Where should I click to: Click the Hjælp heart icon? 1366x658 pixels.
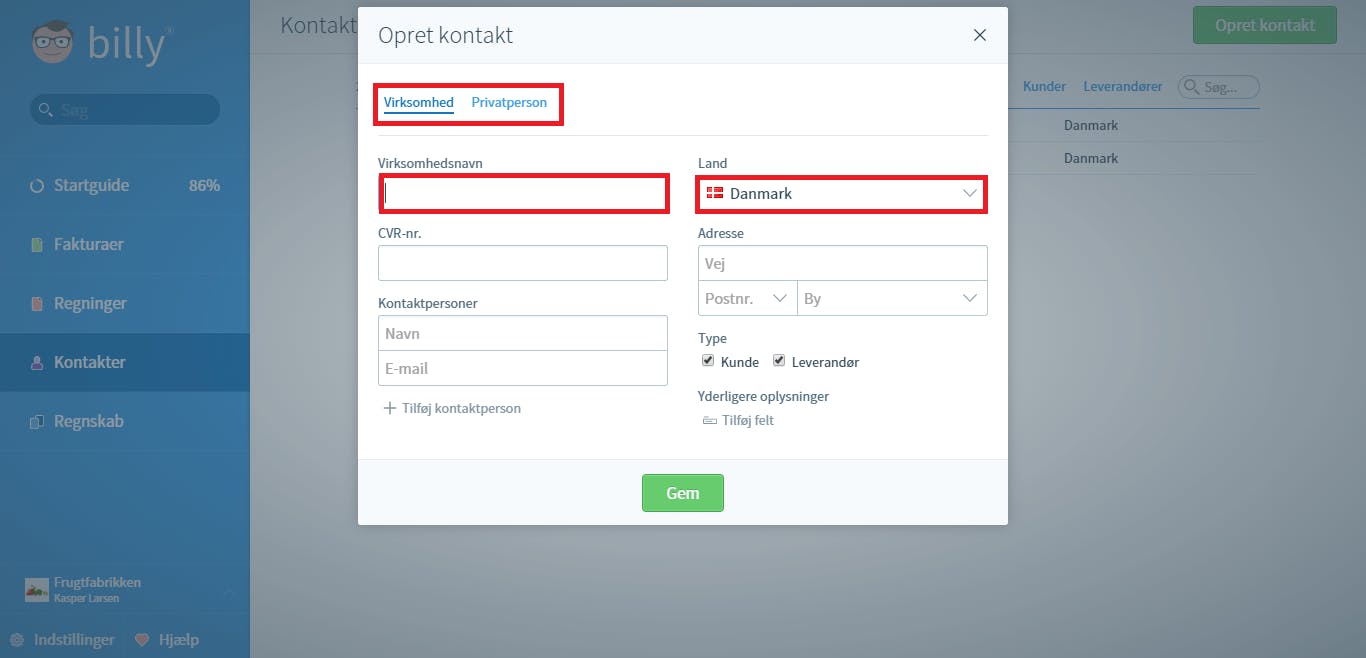click(x=142, y=640)
